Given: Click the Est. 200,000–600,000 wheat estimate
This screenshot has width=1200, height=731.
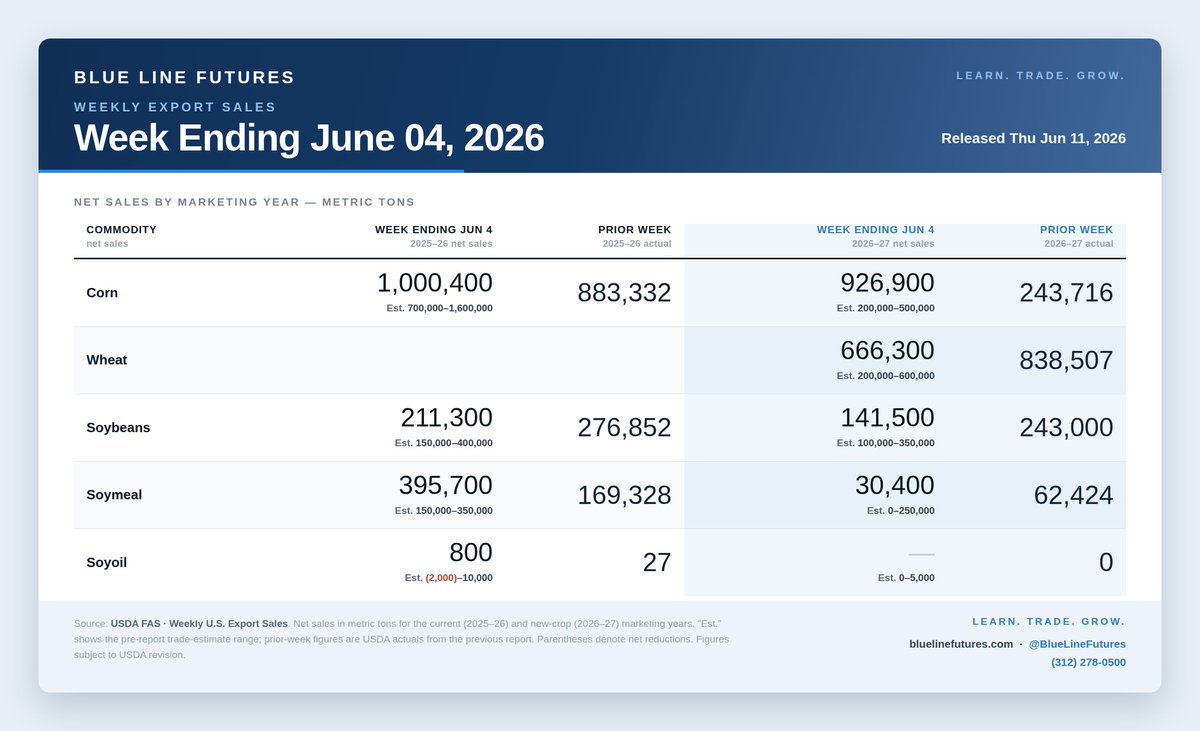Looking at the screenshot, I should pos(885,376).
